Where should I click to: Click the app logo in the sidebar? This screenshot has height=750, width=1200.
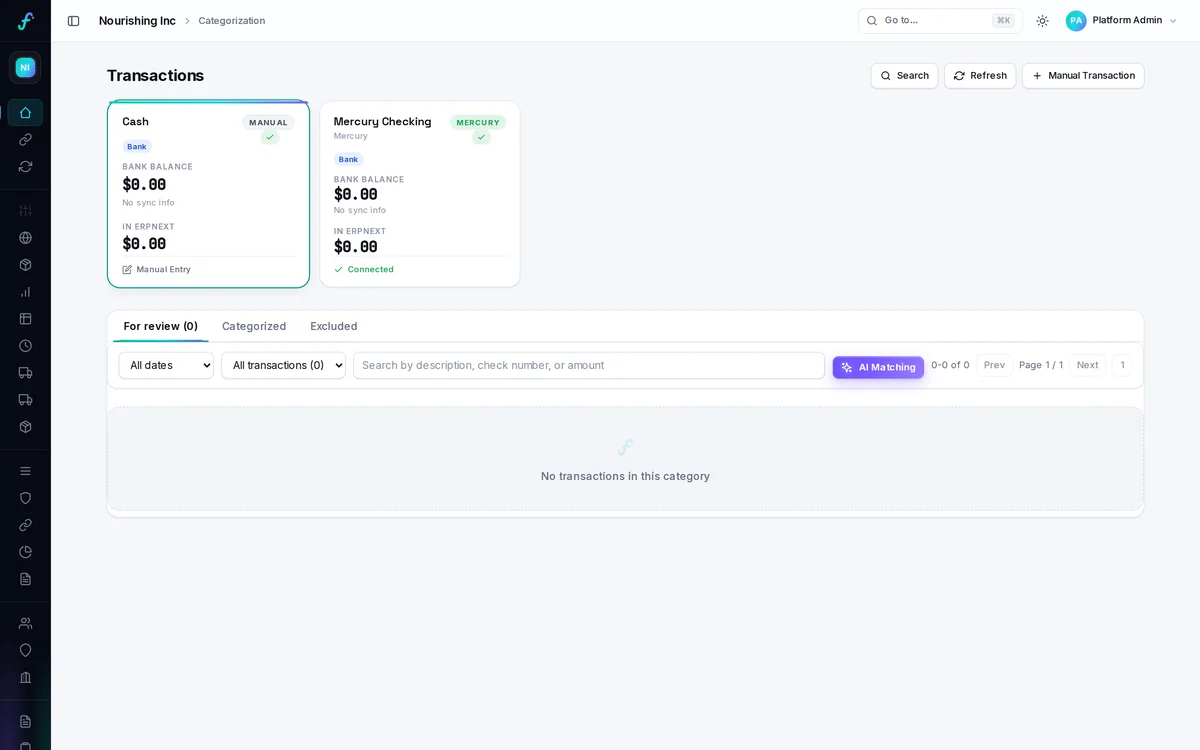(25, 21)
